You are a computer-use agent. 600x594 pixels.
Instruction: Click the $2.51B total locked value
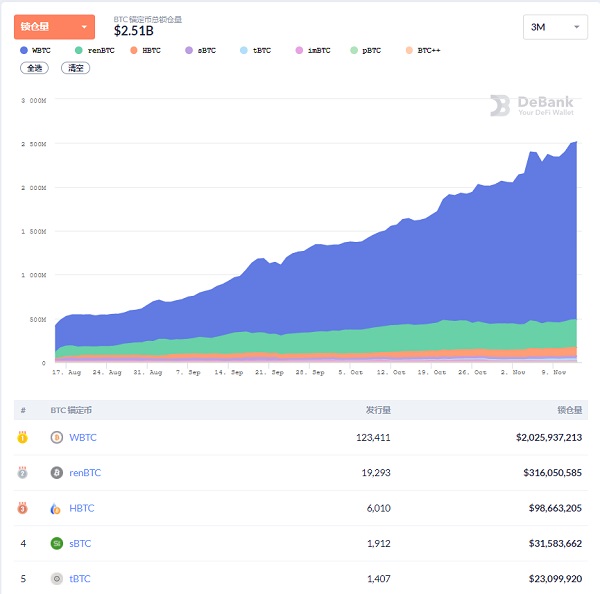tap(134, 31)
